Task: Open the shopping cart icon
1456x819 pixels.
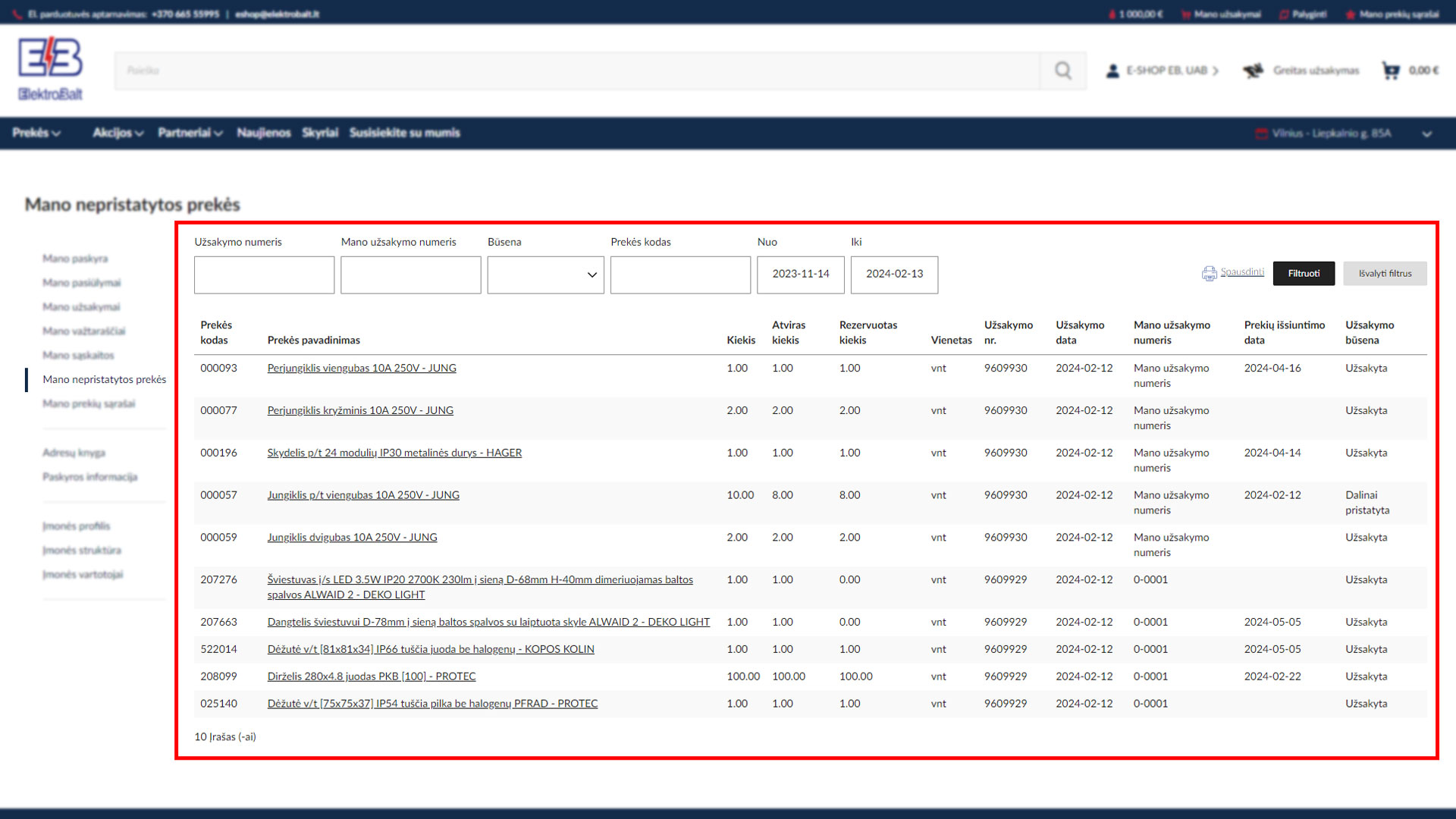Action: (1391, 71)
